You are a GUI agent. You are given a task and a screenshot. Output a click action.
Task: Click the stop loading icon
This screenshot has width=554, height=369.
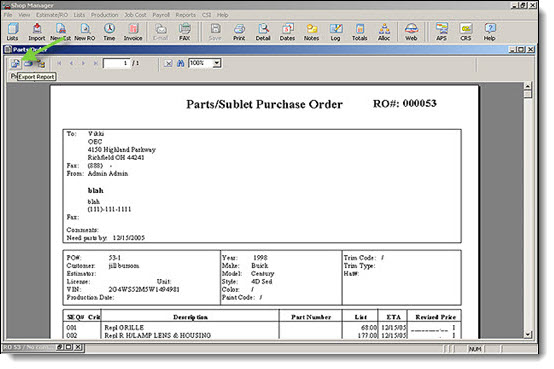168,63
